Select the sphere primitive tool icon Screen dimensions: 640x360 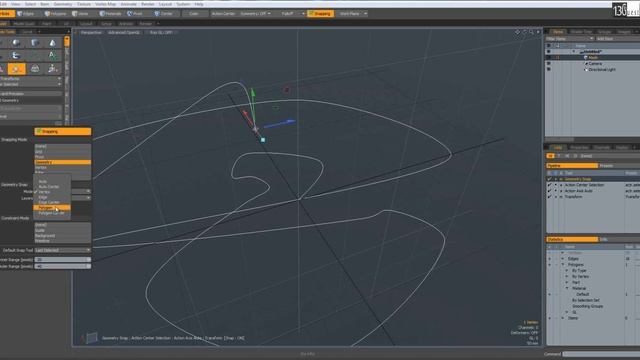tap(16, 42)
